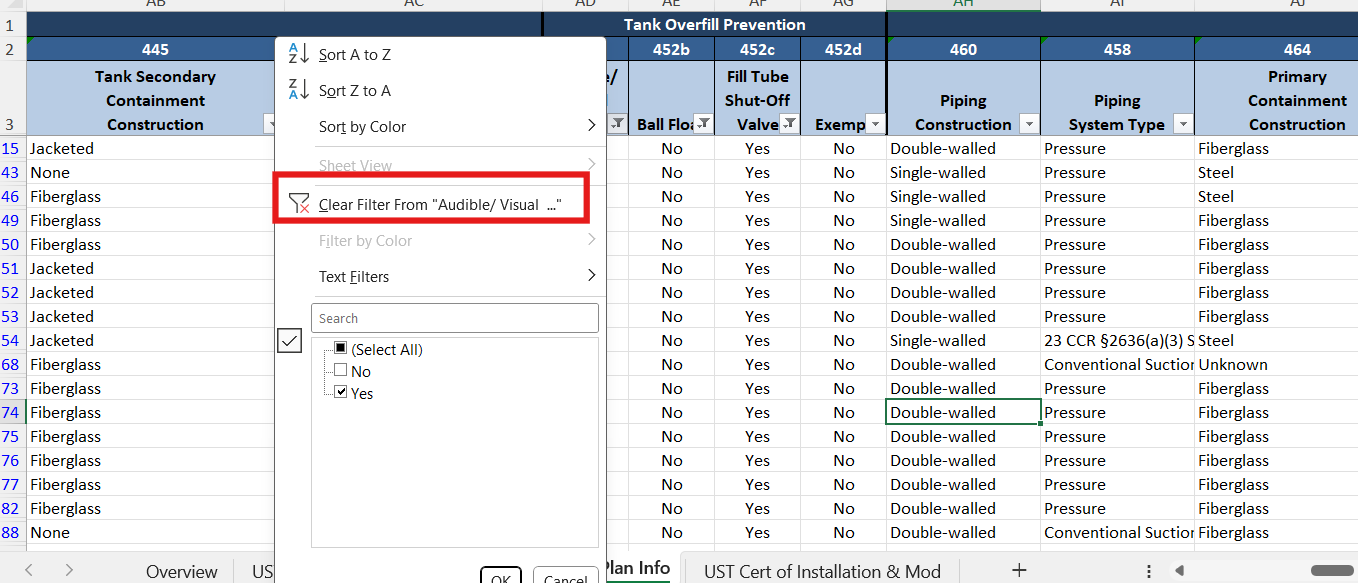The width and height of the screenshot is (1358, 583).
Task: Click header cell 452b
Action: [x=671, y=49]
